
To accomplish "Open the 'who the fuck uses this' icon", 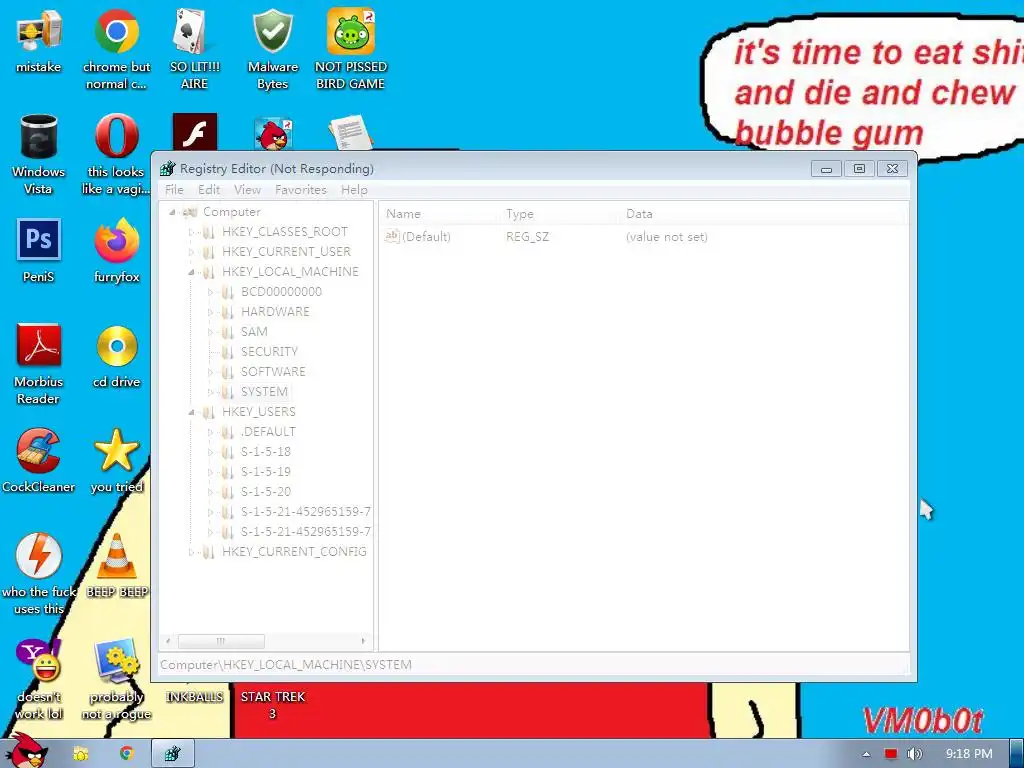I will pos(39,573).
